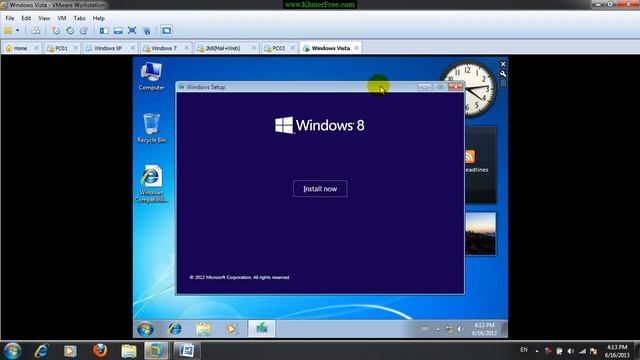
Task: Open clock gadget options wrench icon
Action: tap(503, 74)
